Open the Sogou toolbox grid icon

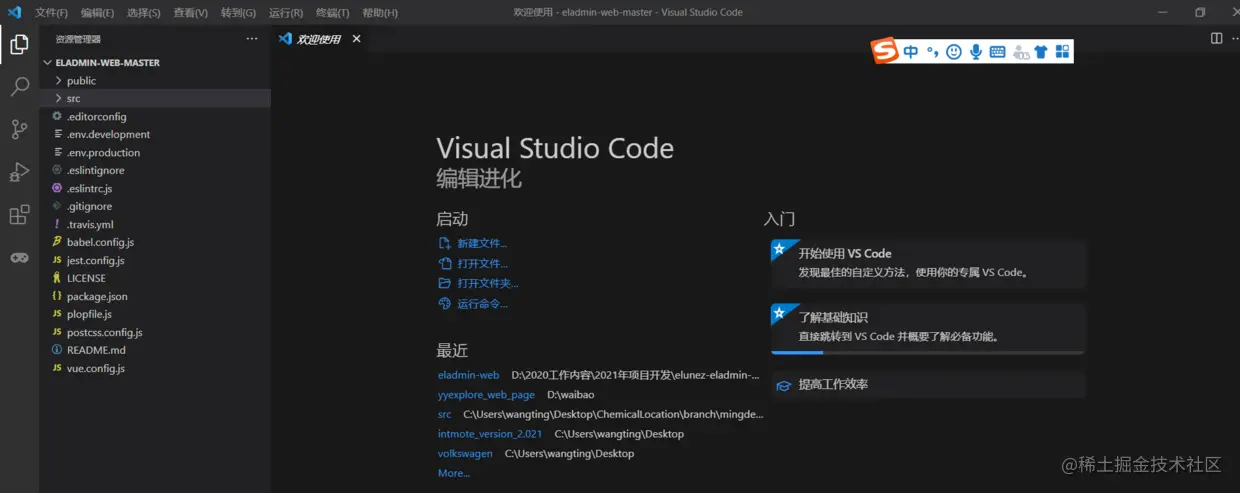pyautogui.click(x=1062, y=52)
